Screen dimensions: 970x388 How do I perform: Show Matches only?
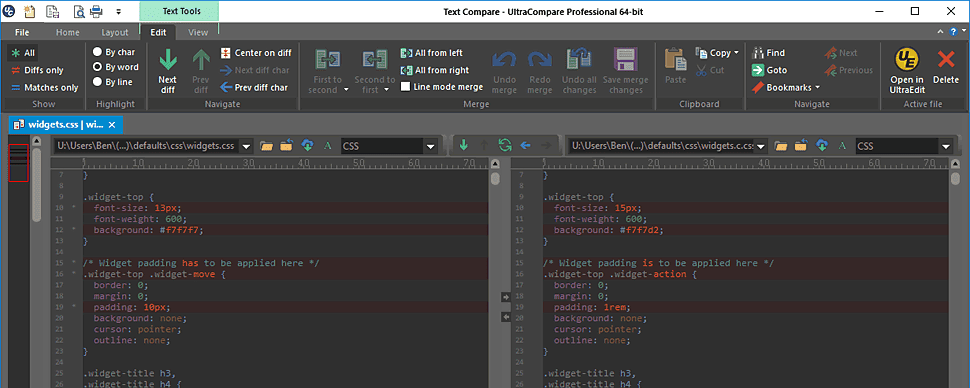(x=44, y=88)
